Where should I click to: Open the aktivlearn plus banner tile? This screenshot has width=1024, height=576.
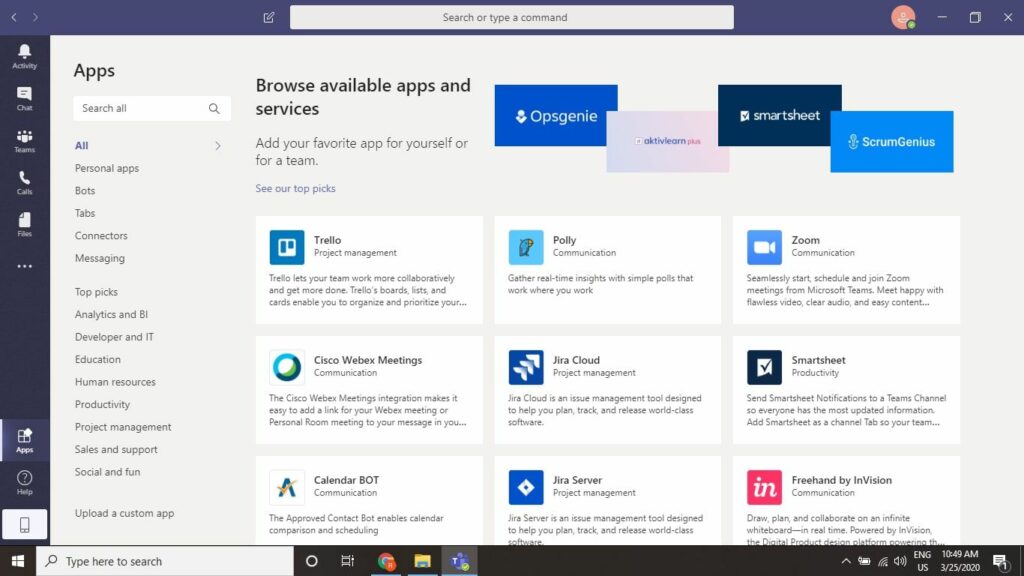(667, 141)
